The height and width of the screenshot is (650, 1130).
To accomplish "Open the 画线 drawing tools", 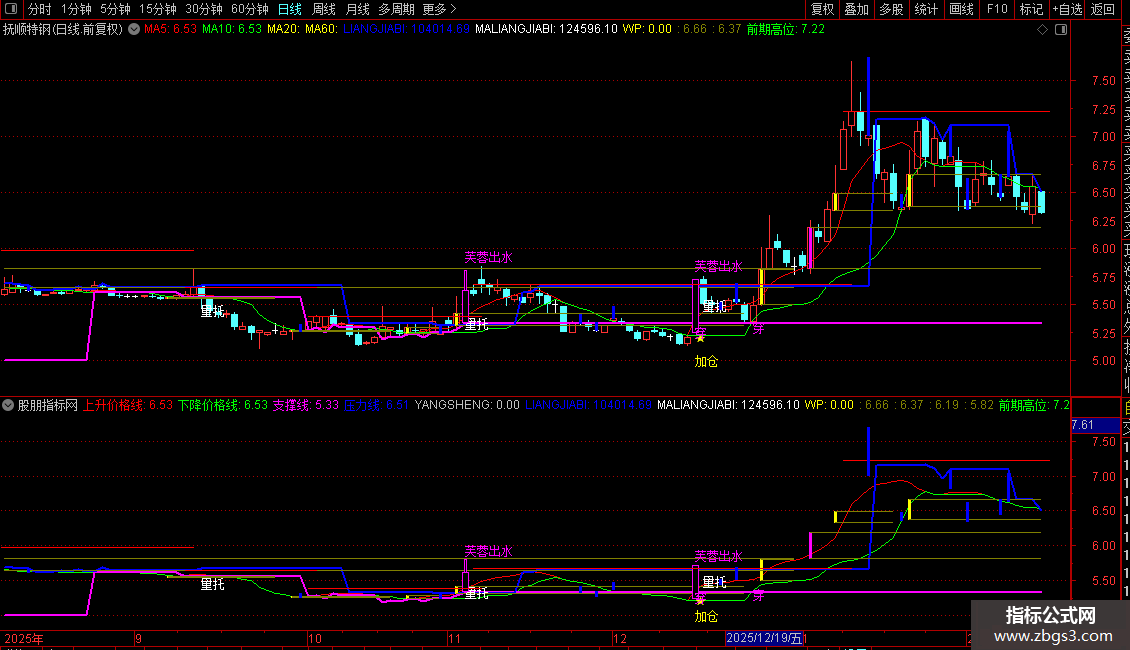I will click(961, 9).
